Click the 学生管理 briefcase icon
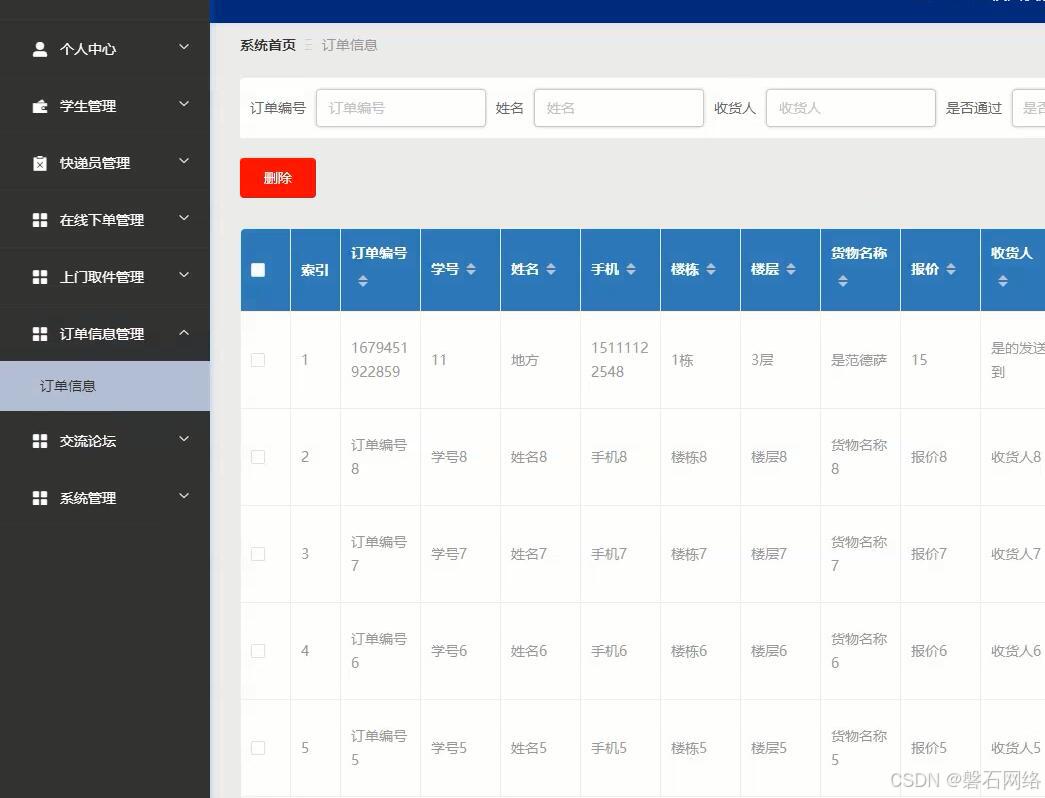The width and height of the screenshot is (1045, 798). 39,105
